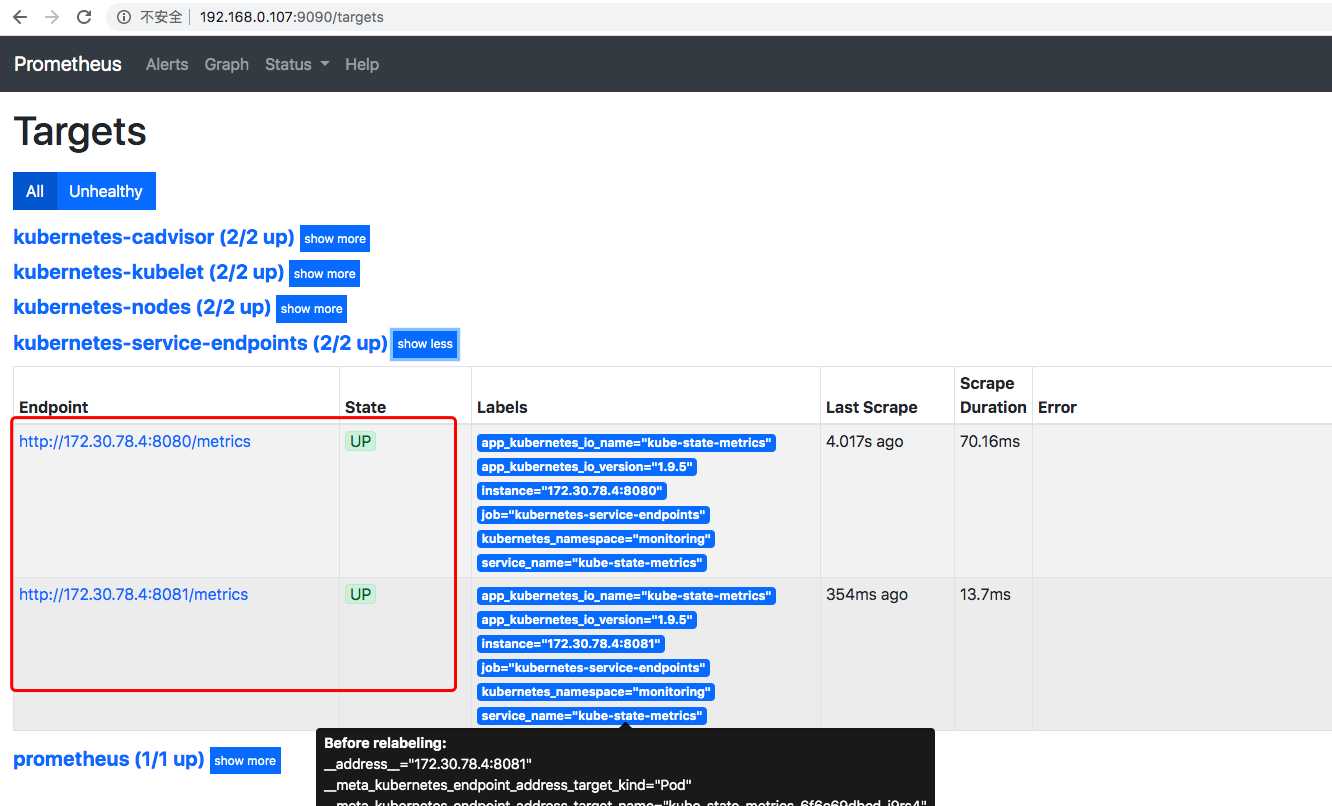Open the Help nav item

coord(362,64)
